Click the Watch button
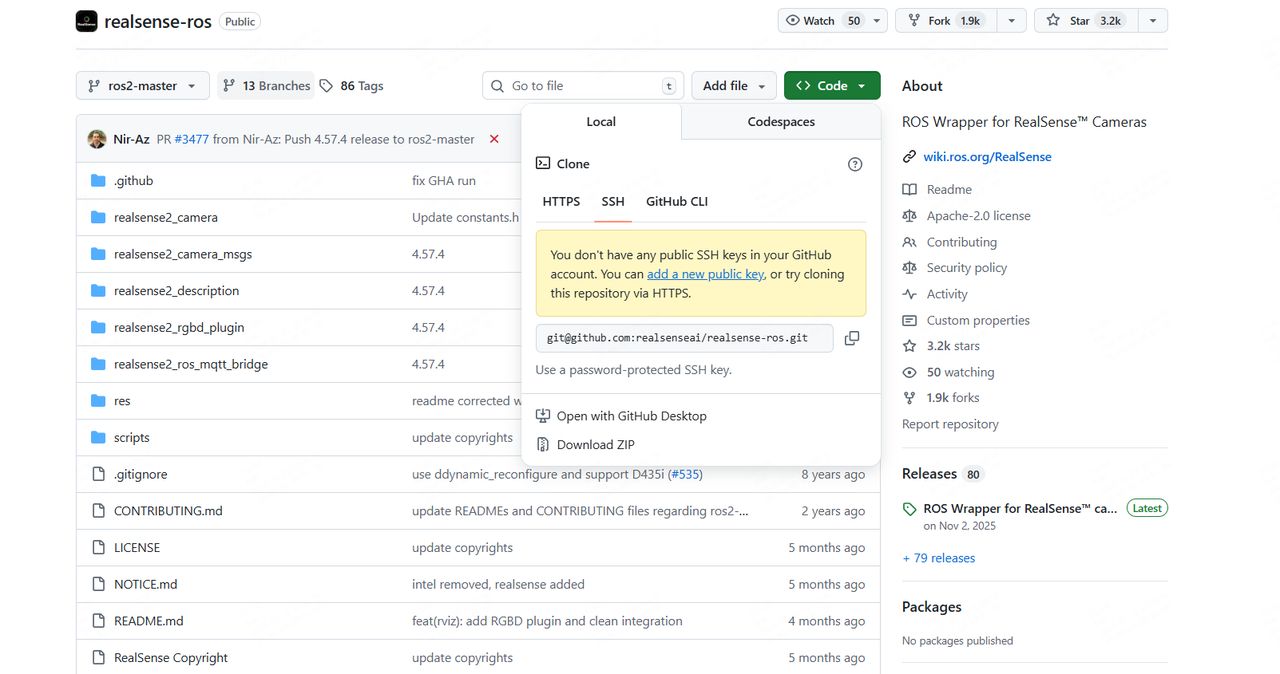 [823, 21]
